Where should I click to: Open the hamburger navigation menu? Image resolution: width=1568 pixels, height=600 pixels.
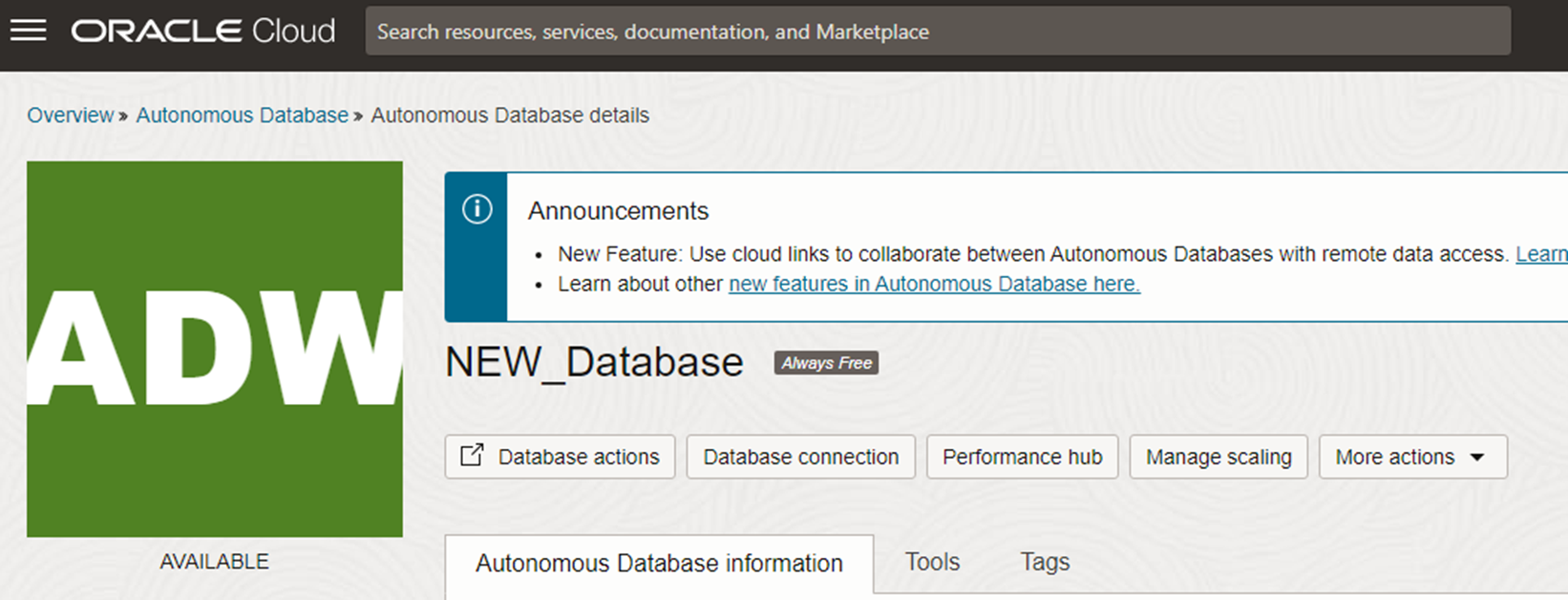point(28,31)
